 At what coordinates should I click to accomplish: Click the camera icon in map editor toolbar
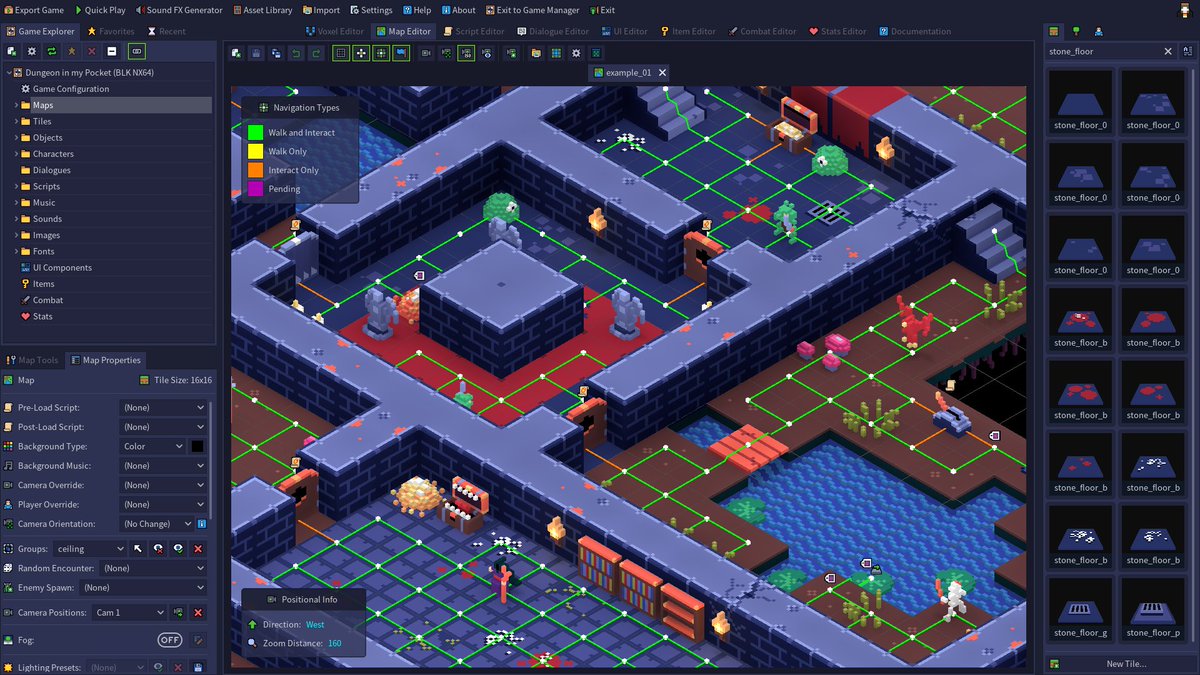[x=426, y=53]
